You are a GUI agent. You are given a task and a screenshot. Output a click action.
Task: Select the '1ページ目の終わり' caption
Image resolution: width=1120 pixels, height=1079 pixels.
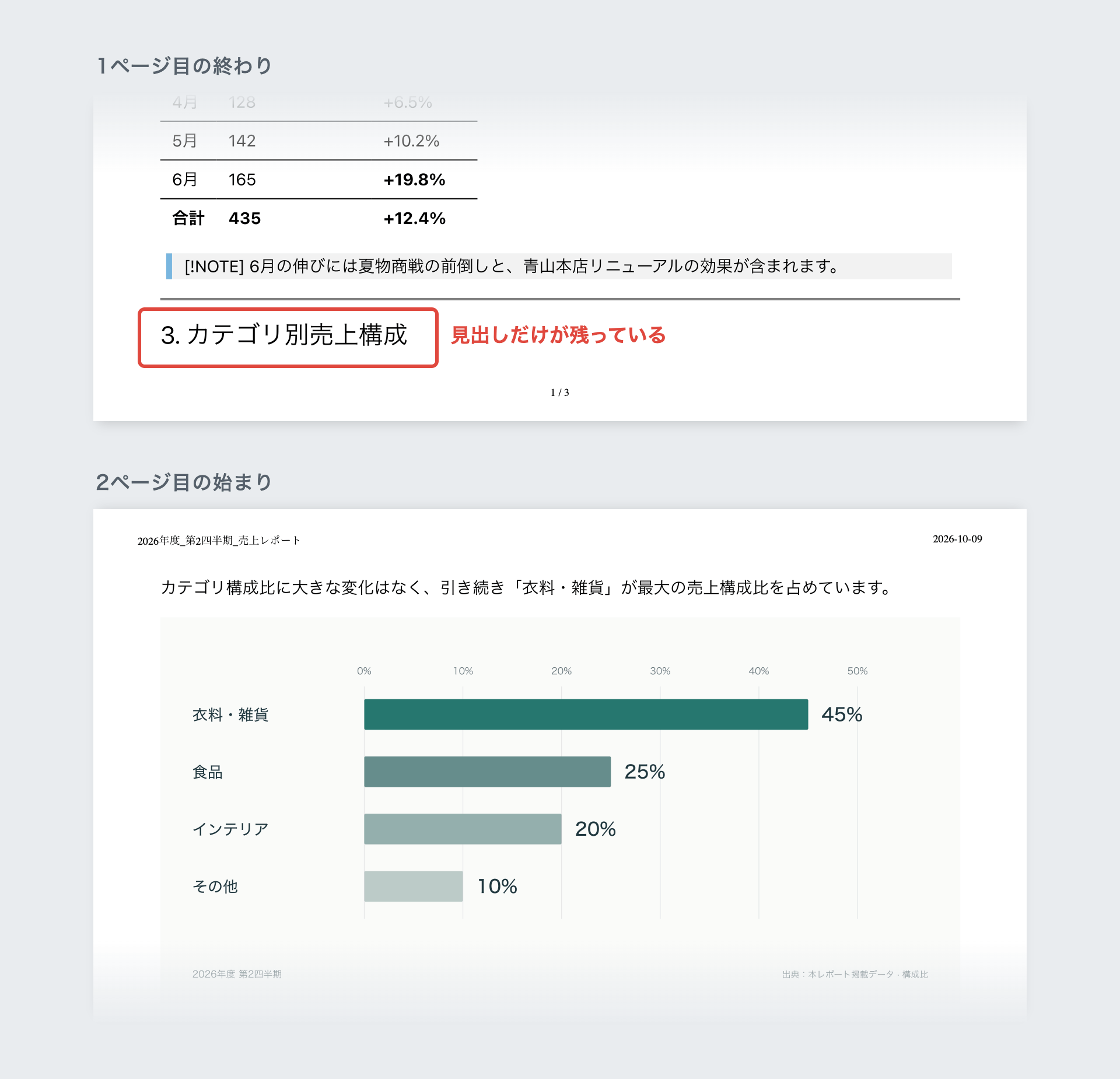[x=184, y=66]
